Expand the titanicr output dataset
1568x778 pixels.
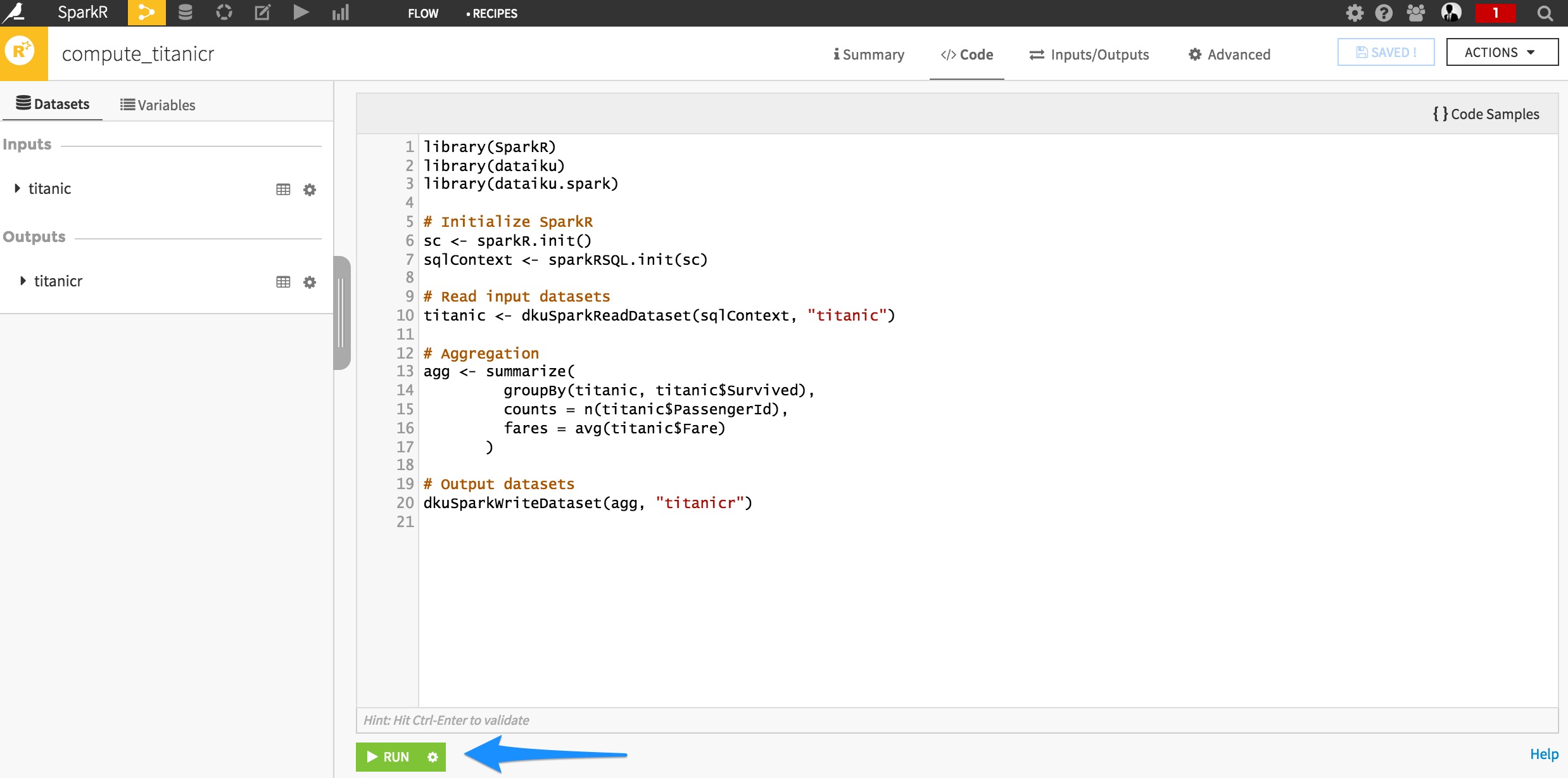(x=23, y=281)
